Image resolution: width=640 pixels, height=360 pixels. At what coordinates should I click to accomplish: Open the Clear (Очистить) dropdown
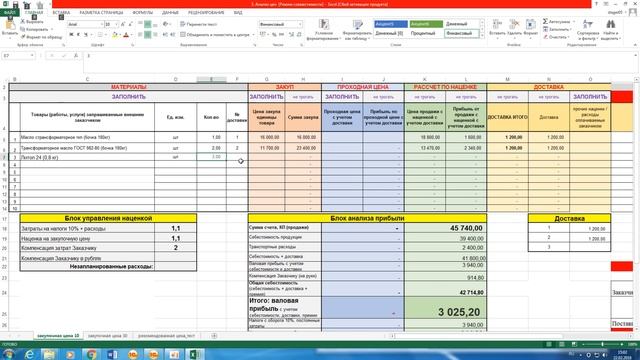556,37
